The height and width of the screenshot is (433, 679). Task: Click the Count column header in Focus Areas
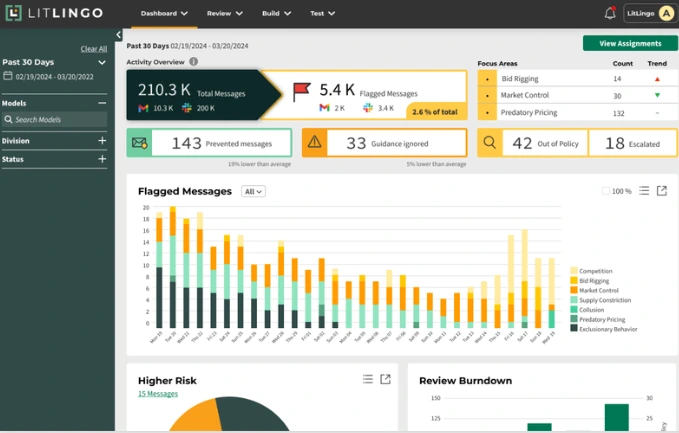tap(622, 64)
